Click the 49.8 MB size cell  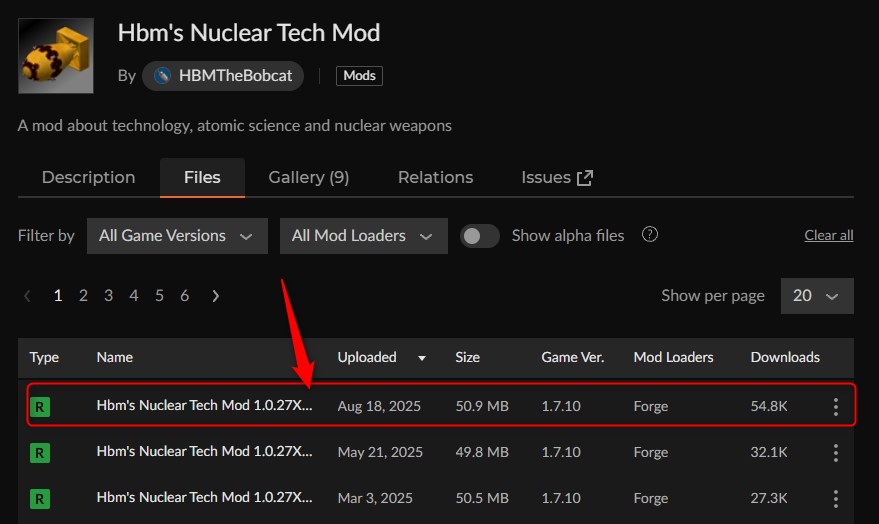click(482, 452)
